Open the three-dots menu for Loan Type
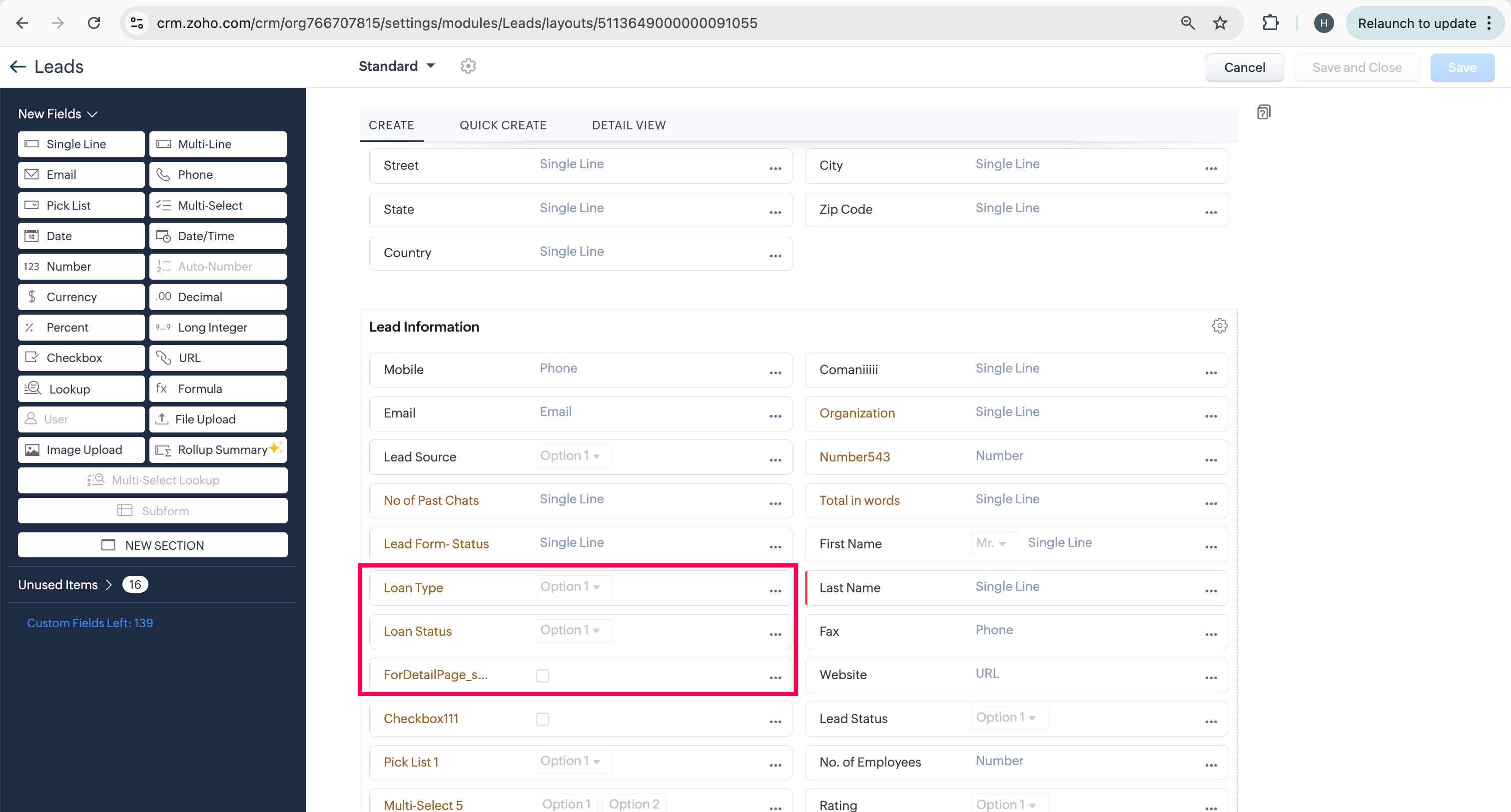1511x812 pixels. 775,591
